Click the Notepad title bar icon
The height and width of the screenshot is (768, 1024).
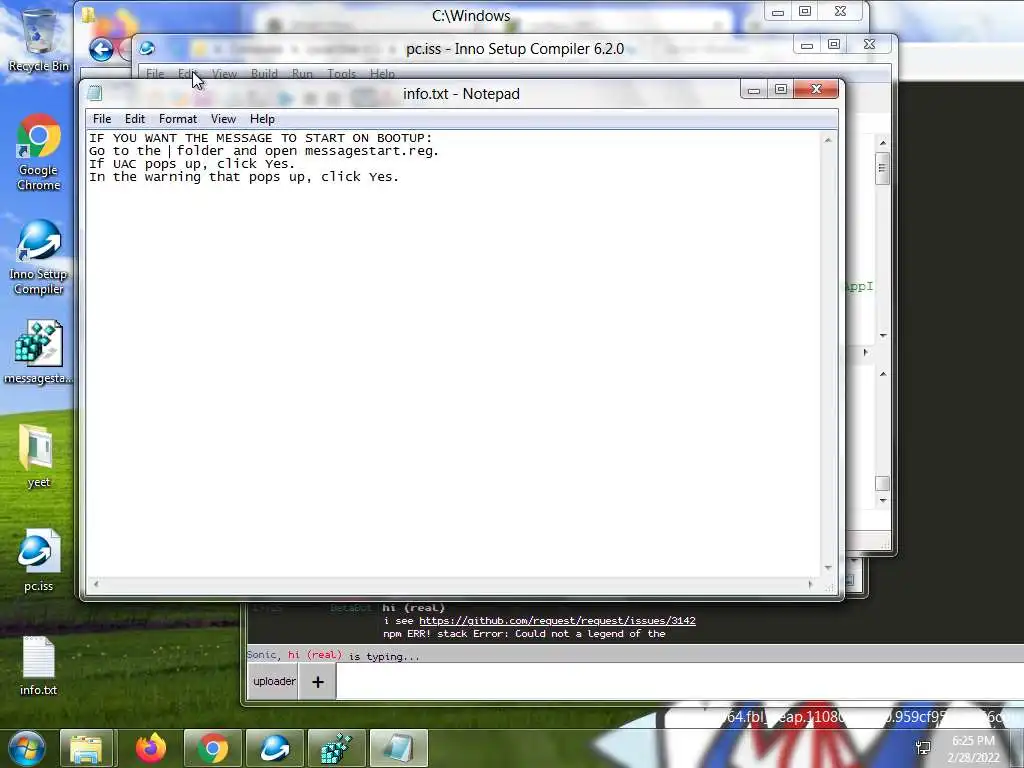pyautogui.click(x=95, y=93)
